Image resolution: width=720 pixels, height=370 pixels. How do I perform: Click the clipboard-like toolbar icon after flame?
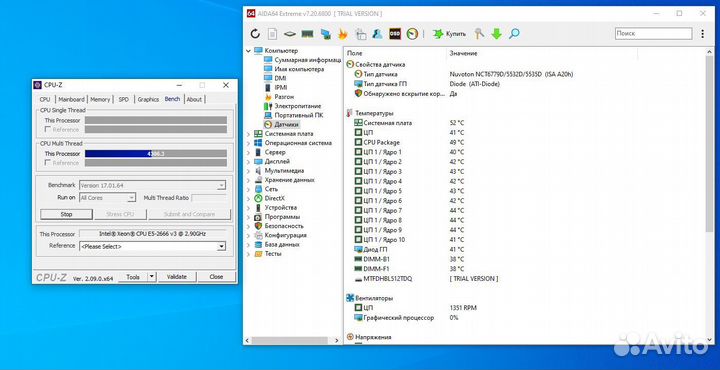coord(360,34)
